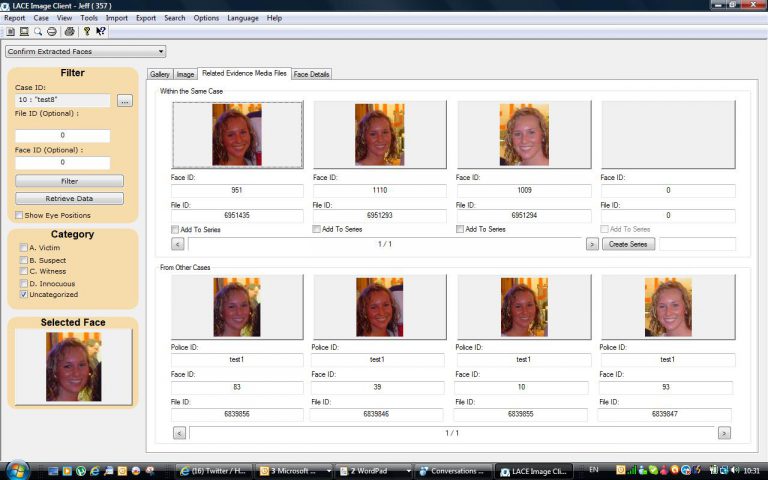This screenshot has height=480, width=768.
Task: Select face thumbnail with Face ID 1009
Action: coord(524,135)
